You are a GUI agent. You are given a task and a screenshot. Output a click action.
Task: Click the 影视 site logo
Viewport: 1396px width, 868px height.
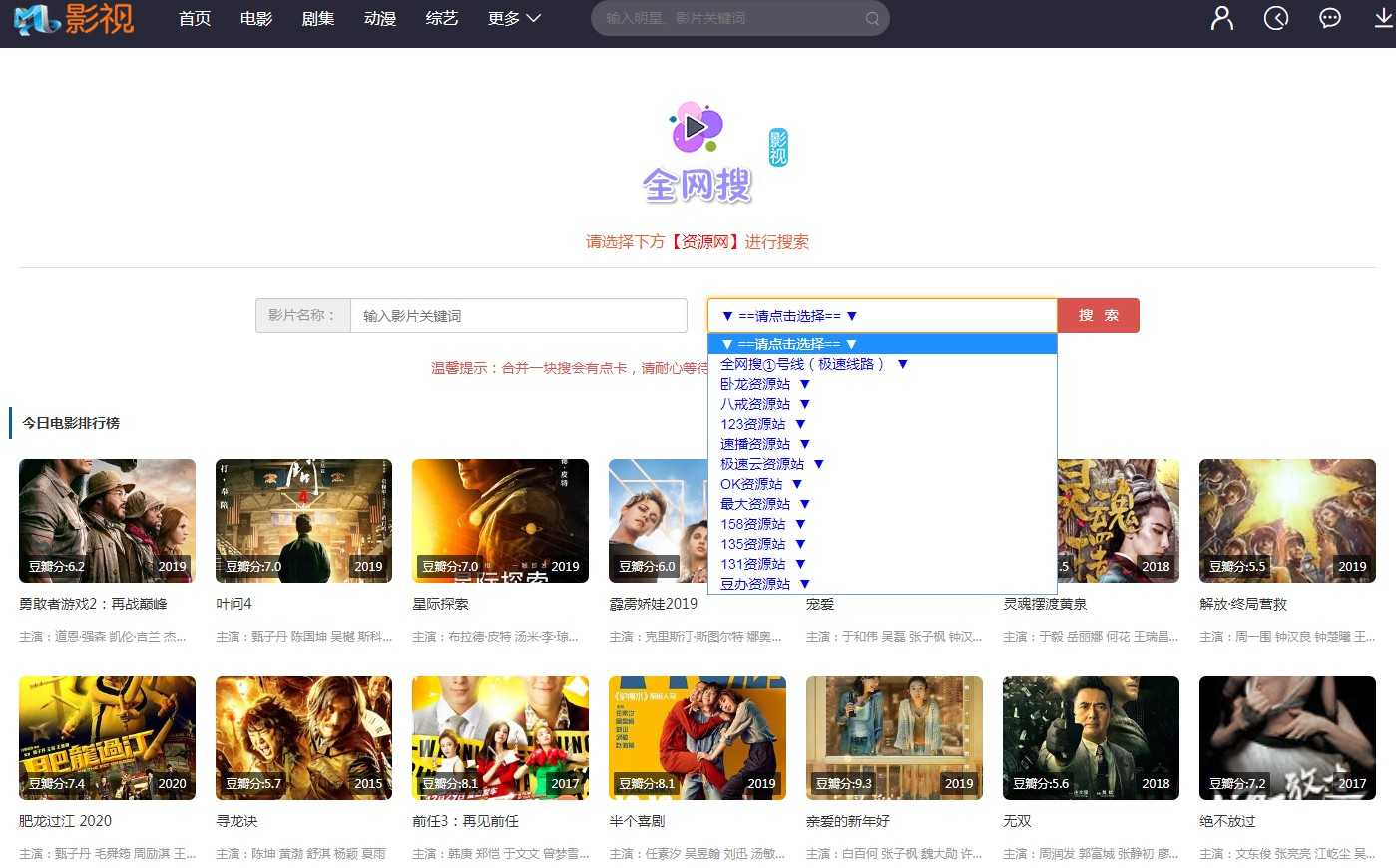73,18
